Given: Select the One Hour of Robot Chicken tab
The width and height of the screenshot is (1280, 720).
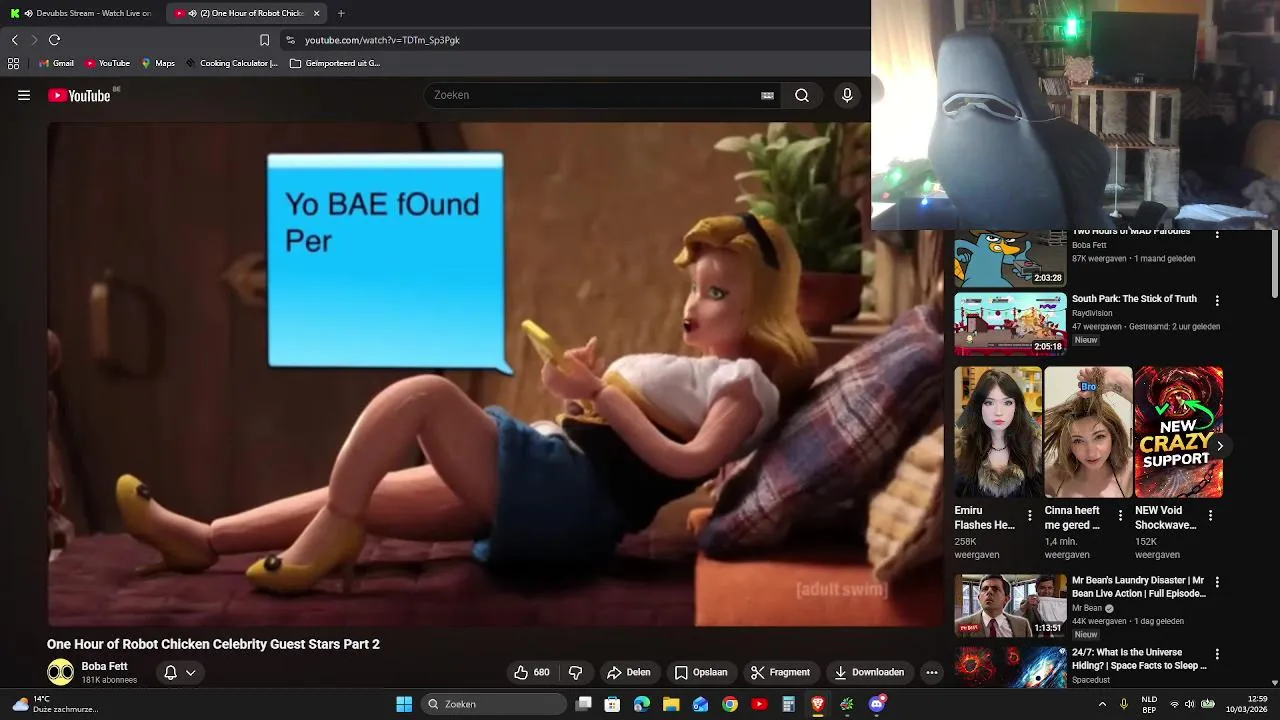Looking at the screenshot, I should click(246, 13).
